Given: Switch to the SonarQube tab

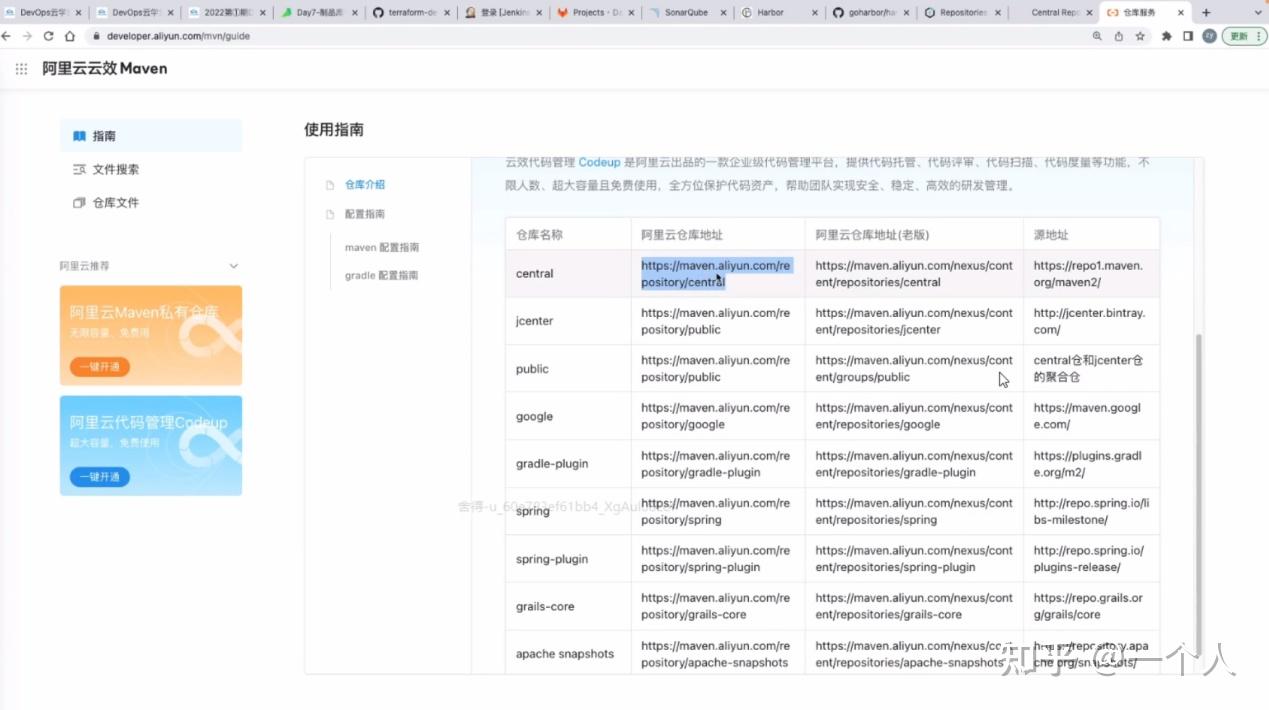Looking at the screenshot, I should pyautogui.click(x=687, y=13).
